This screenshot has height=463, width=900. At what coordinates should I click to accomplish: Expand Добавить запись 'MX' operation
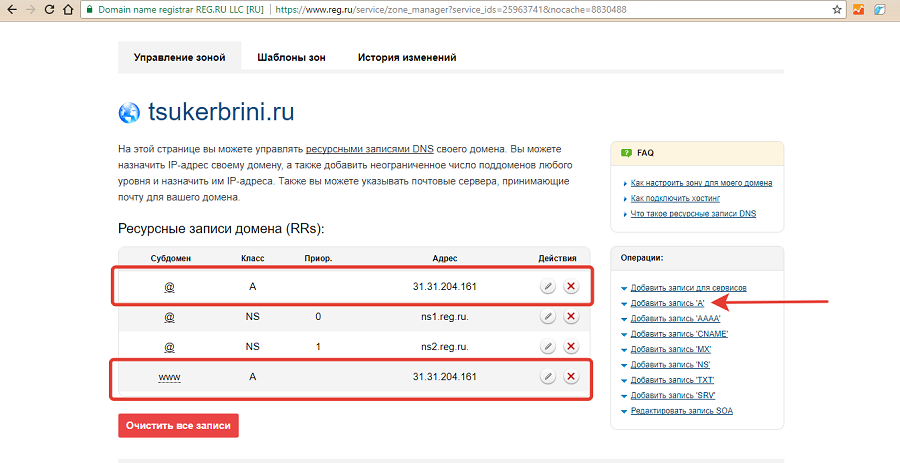point(670,350)
